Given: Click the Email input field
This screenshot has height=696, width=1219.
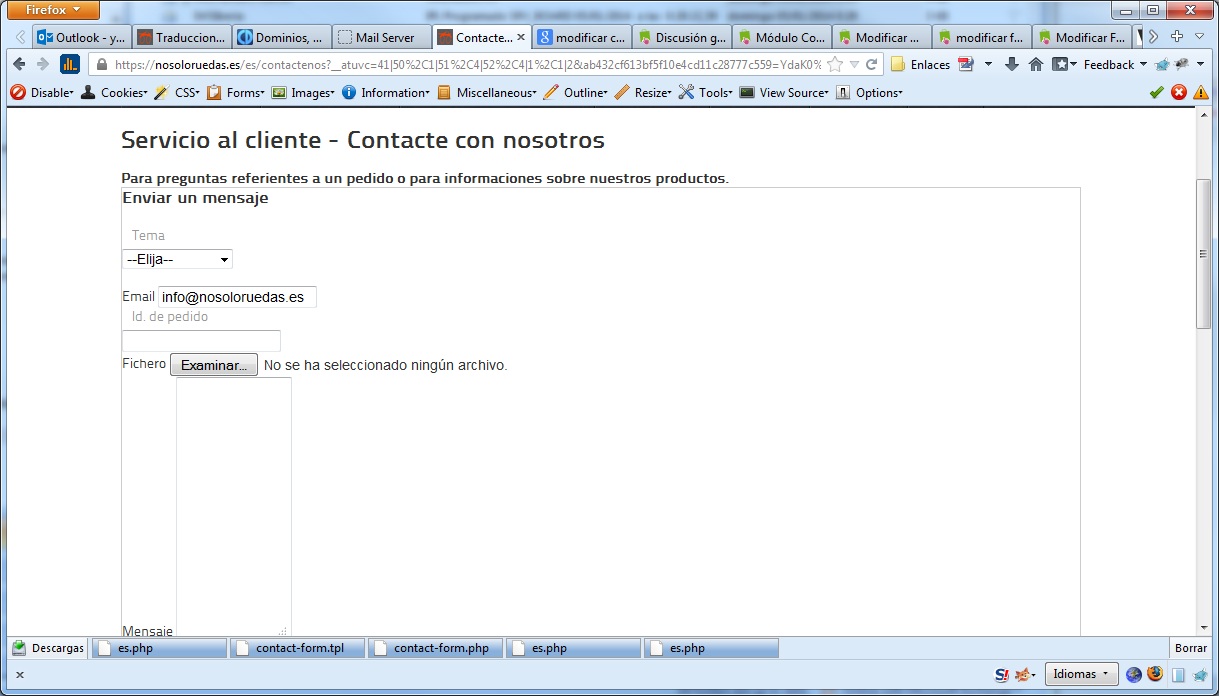Looking at the screenshot, I should [237, 297].
